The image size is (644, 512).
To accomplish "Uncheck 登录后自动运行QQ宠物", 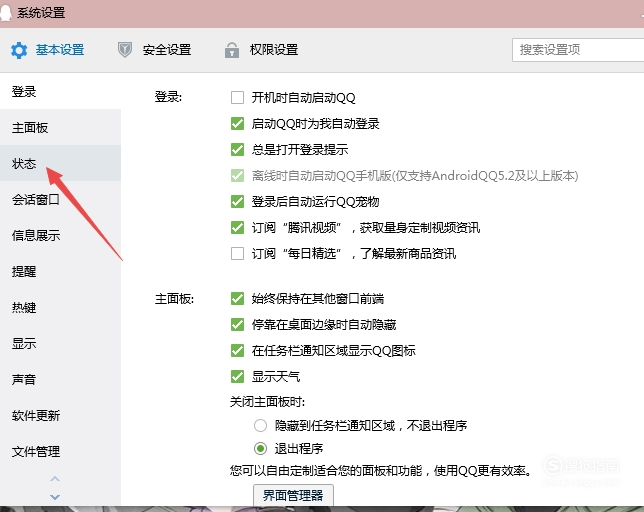I will tap(237, 202).
